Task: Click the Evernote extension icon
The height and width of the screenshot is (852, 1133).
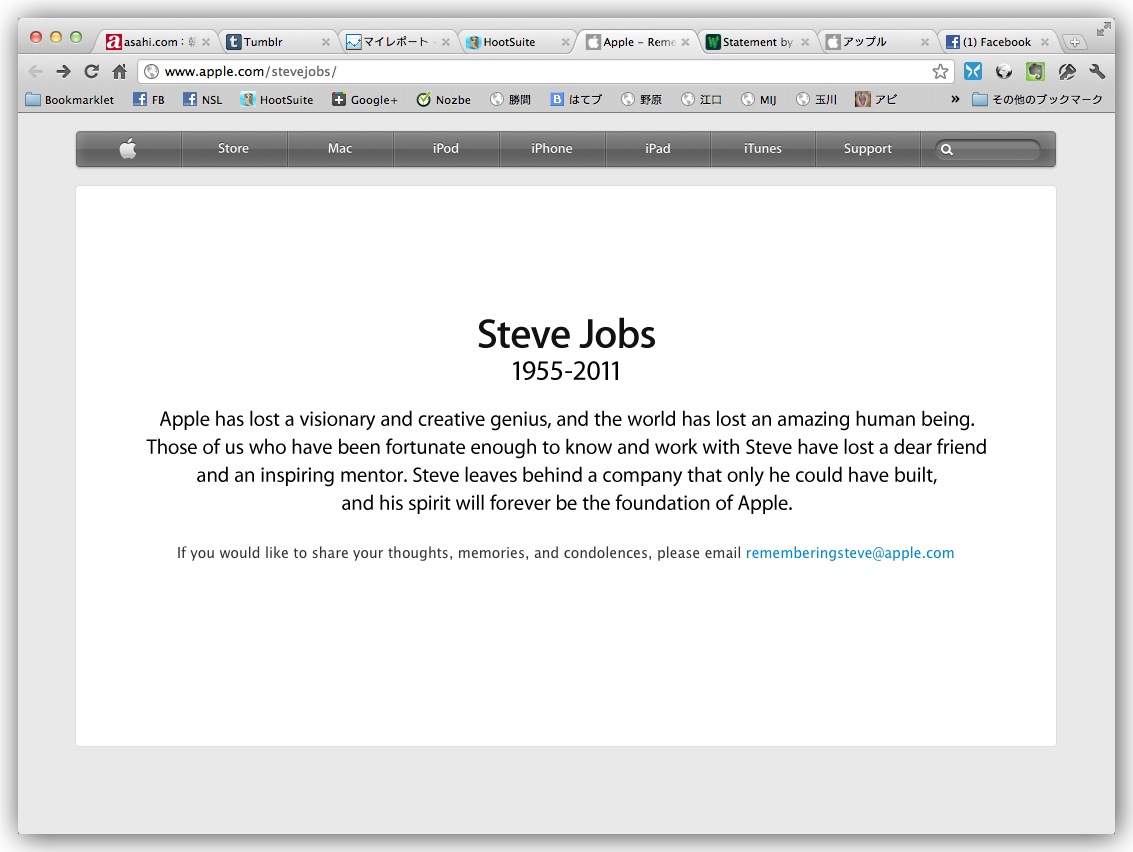Action: 1035,71
